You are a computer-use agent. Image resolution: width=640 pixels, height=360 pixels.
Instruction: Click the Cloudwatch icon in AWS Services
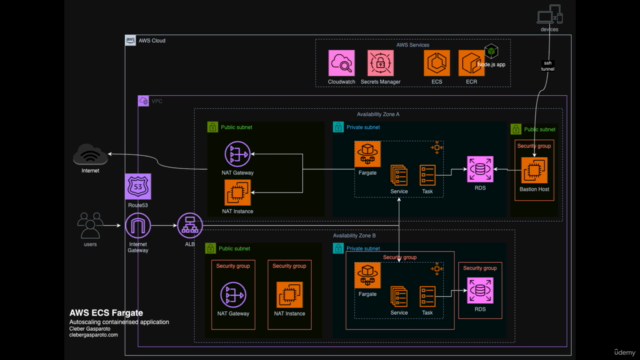341,63
